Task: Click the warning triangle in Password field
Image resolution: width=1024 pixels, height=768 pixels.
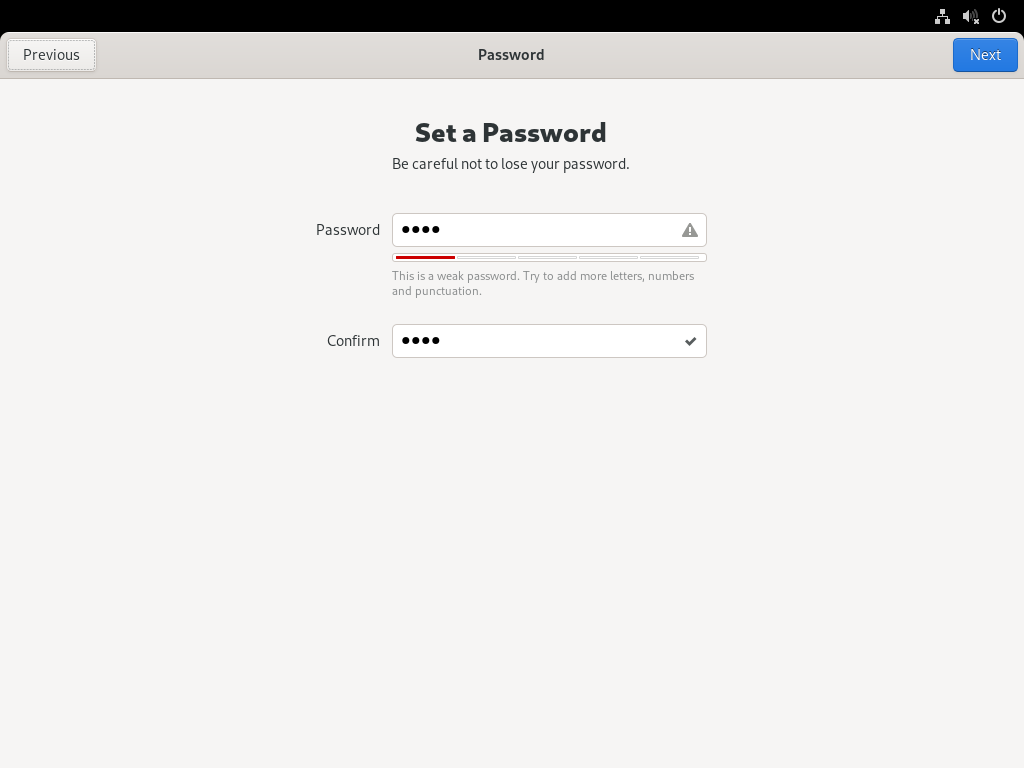Action: pyautogui.click(x=690, y=230)
